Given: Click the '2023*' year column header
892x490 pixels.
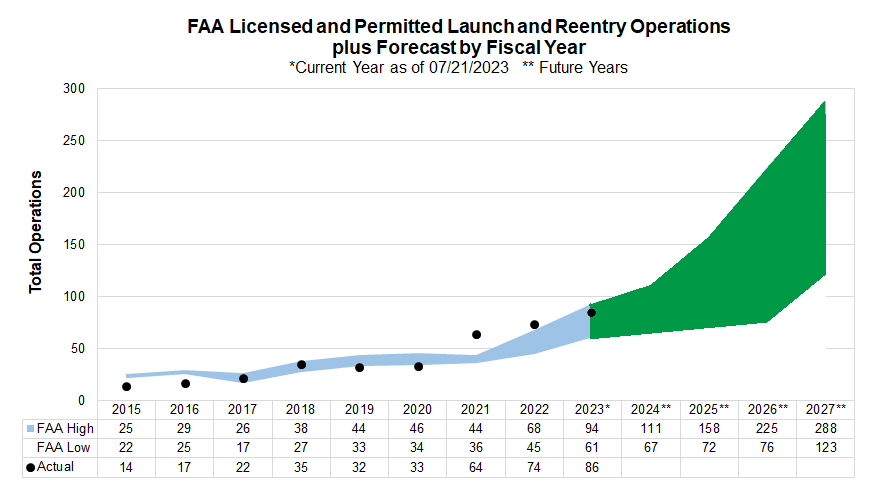Looking at the screenshot, I should pyautogui.click(x=592, y=410).
